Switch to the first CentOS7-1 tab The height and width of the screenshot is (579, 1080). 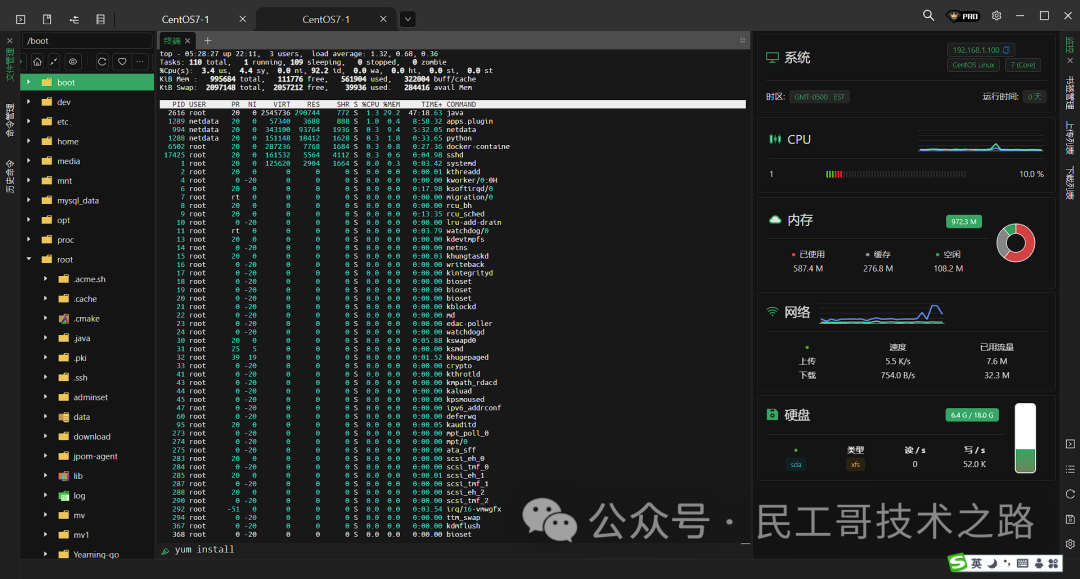tap(185, 19)
